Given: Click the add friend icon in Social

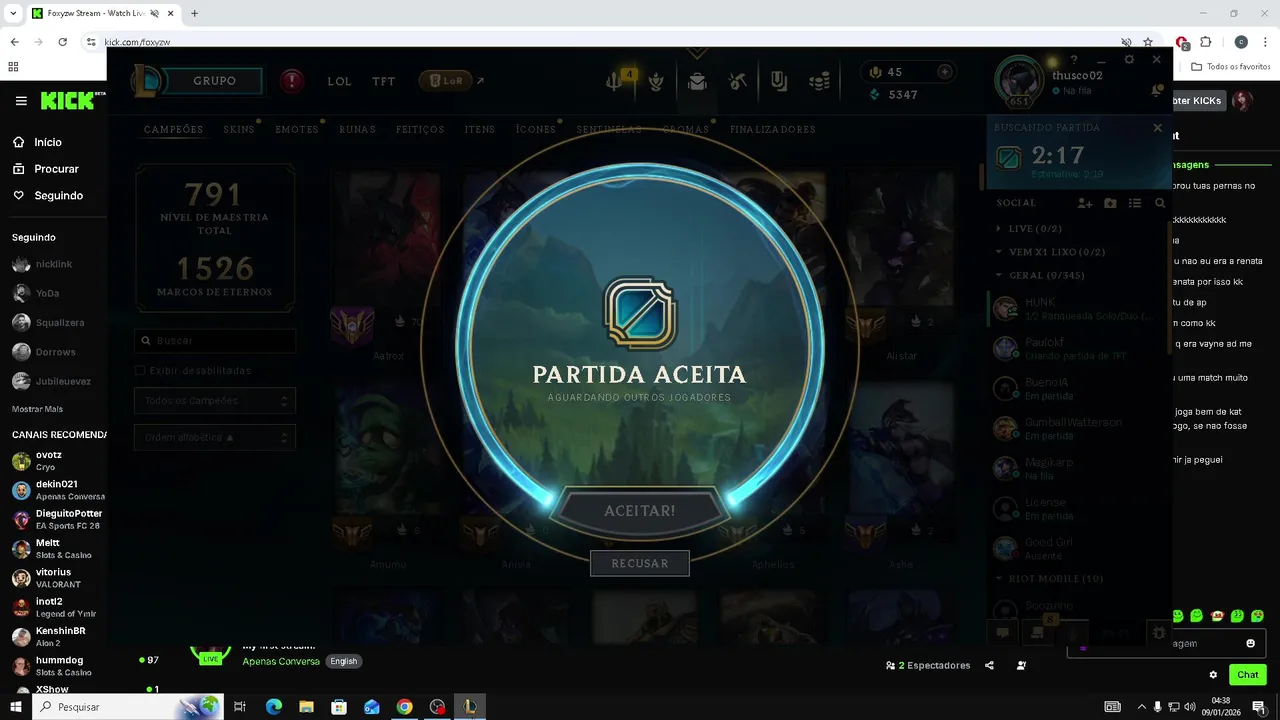Looking at the screenshot, I should click(x=1085, y=203).
